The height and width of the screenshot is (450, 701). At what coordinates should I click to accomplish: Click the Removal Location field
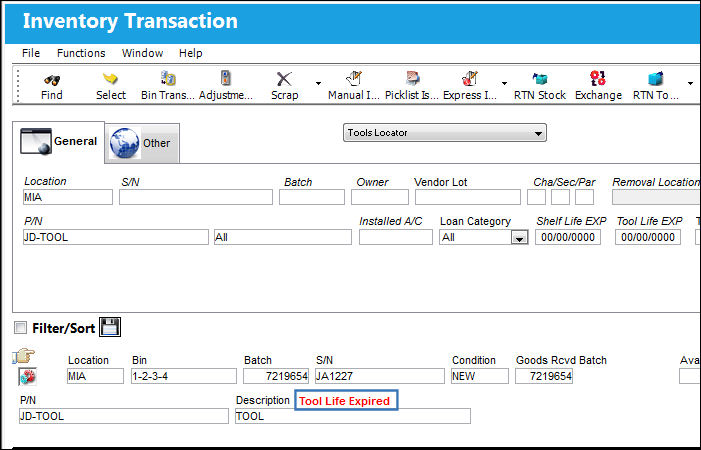(x=656, y=197)
